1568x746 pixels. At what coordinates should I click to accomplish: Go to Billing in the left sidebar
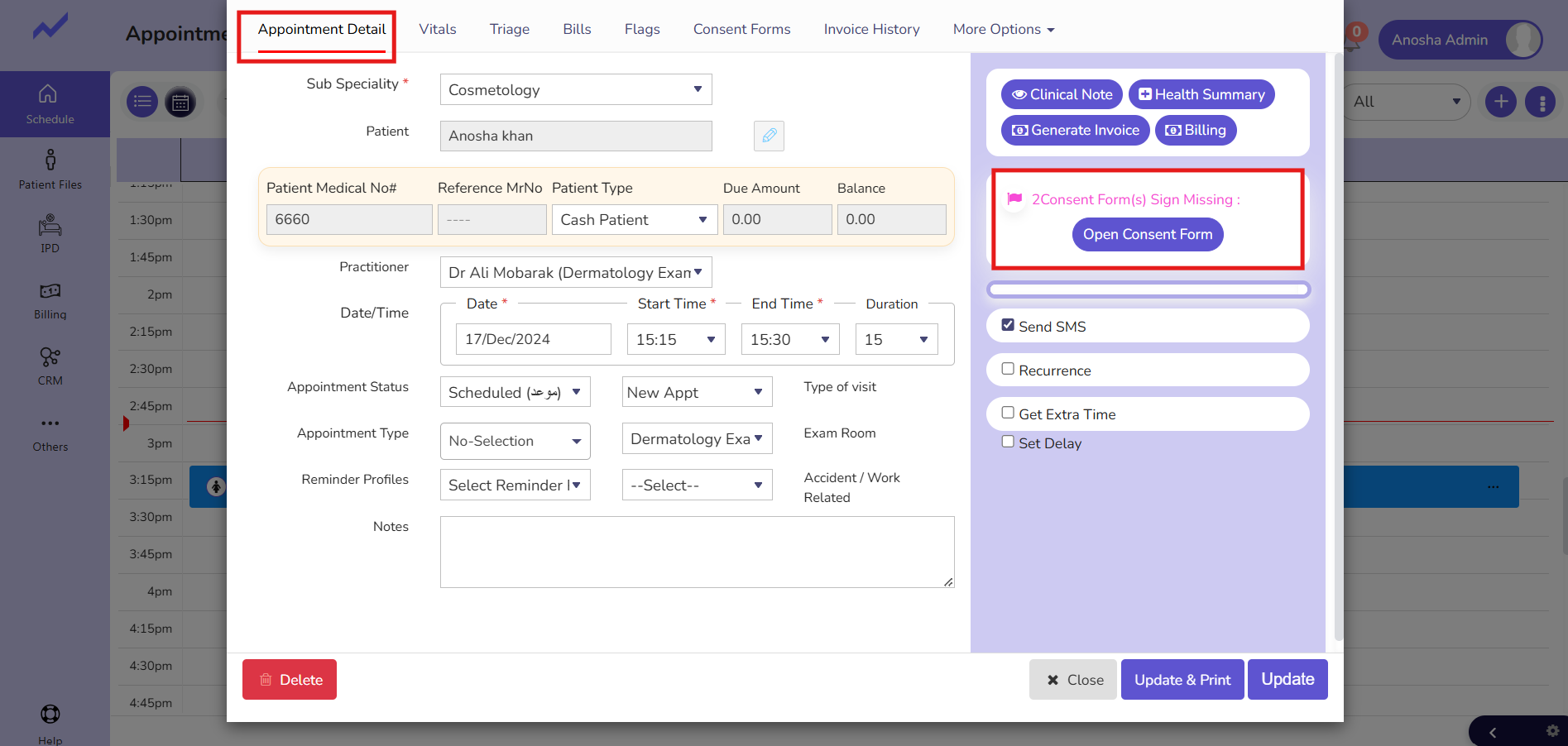point(50,300)
